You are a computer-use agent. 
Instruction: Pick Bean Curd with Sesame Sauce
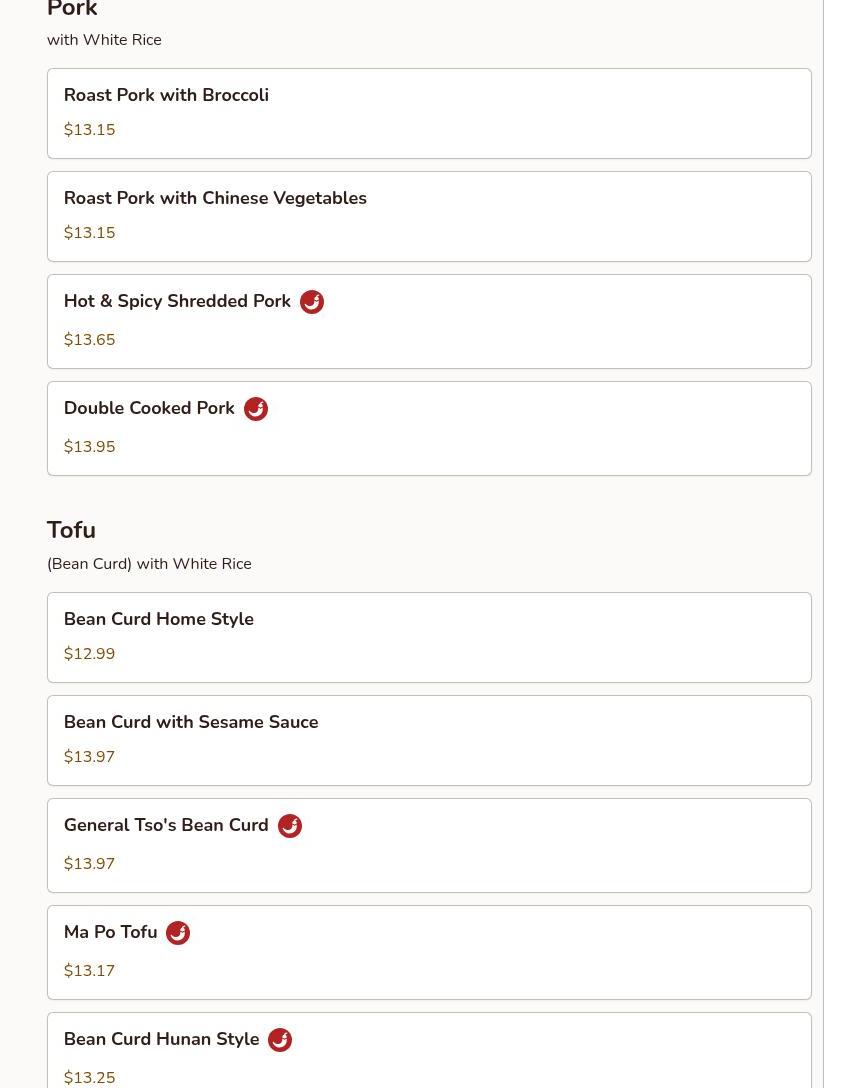coord(191,722)
